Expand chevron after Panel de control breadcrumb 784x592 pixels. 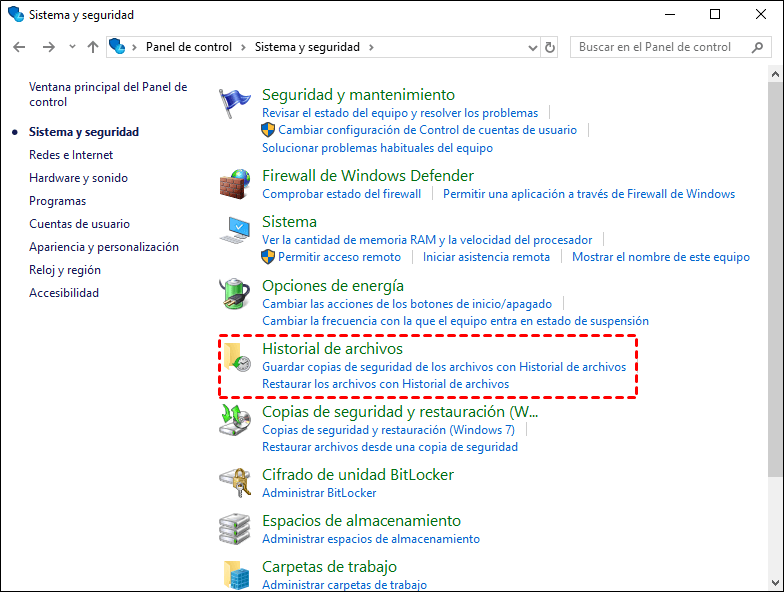(x=243, y=48)
